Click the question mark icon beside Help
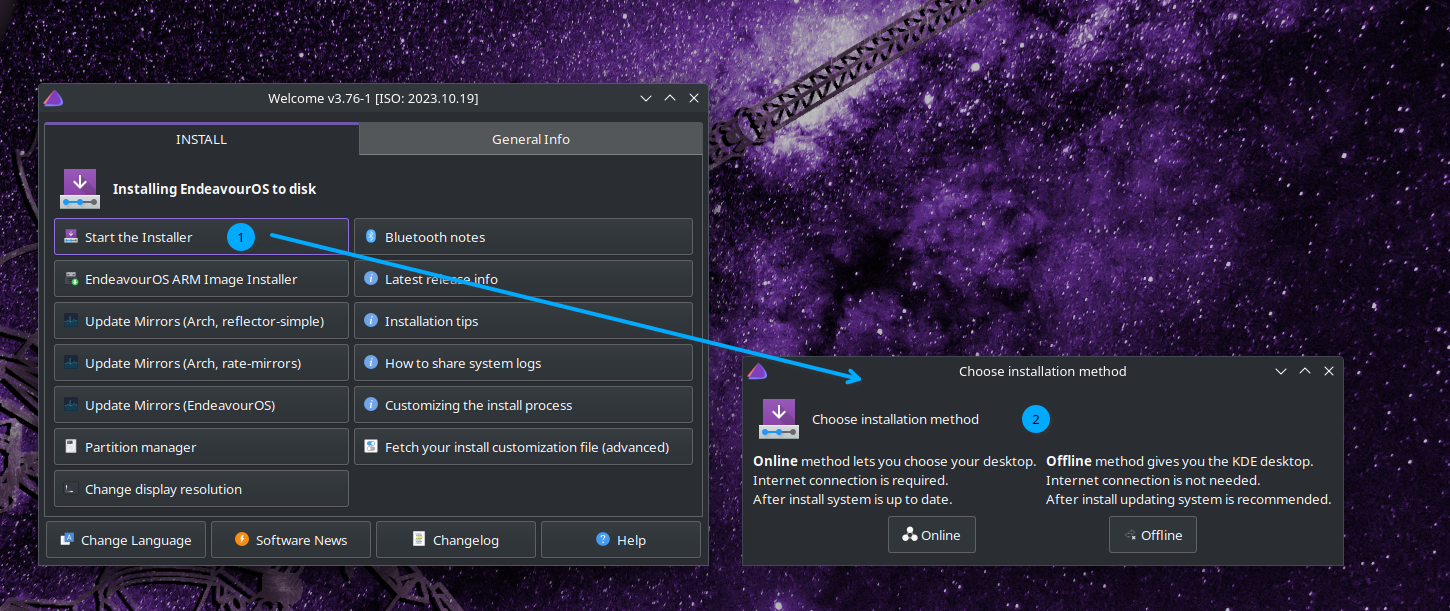The image size is (1450, 611). pyautogui.click(x=603, y=539)
